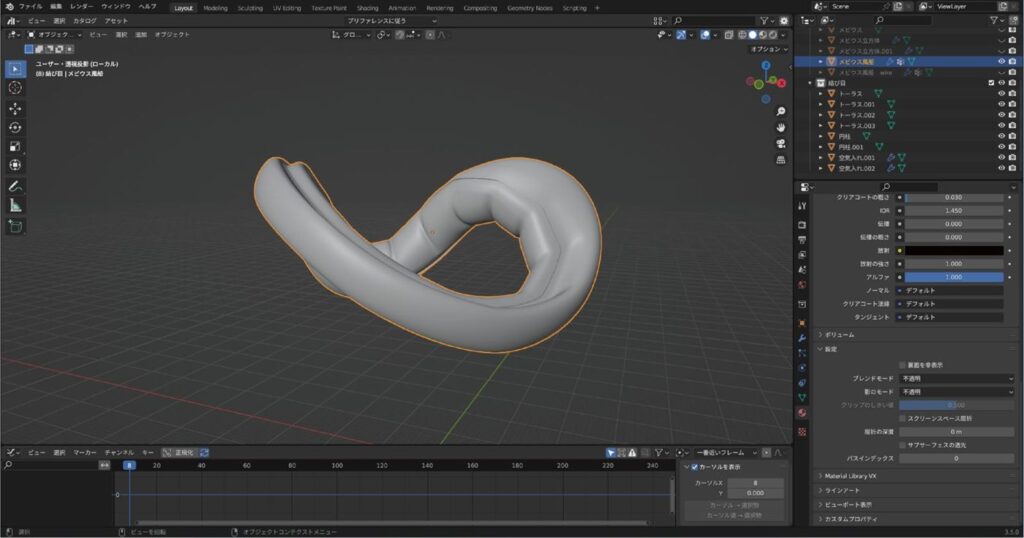Enable スクリーンスペース屈折 checkbox

[903, 418]
